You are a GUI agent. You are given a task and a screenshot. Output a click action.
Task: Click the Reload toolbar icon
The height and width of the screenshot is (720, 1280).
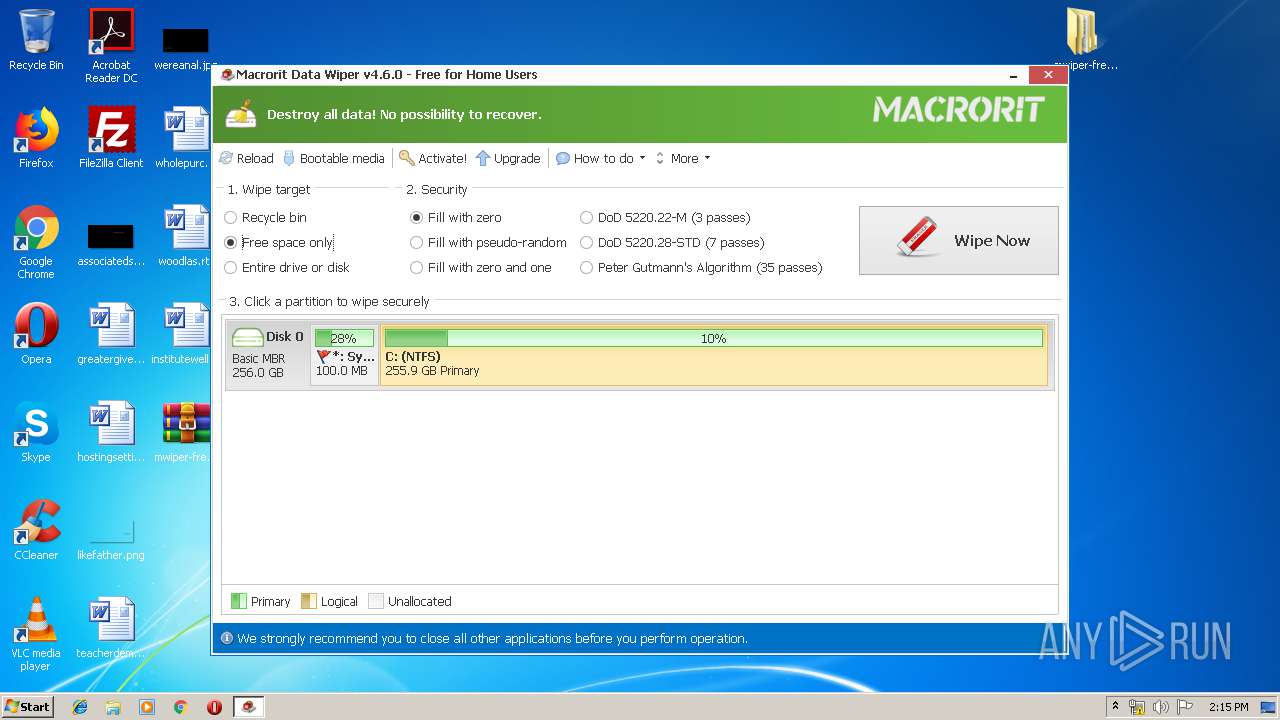(226, 158)
